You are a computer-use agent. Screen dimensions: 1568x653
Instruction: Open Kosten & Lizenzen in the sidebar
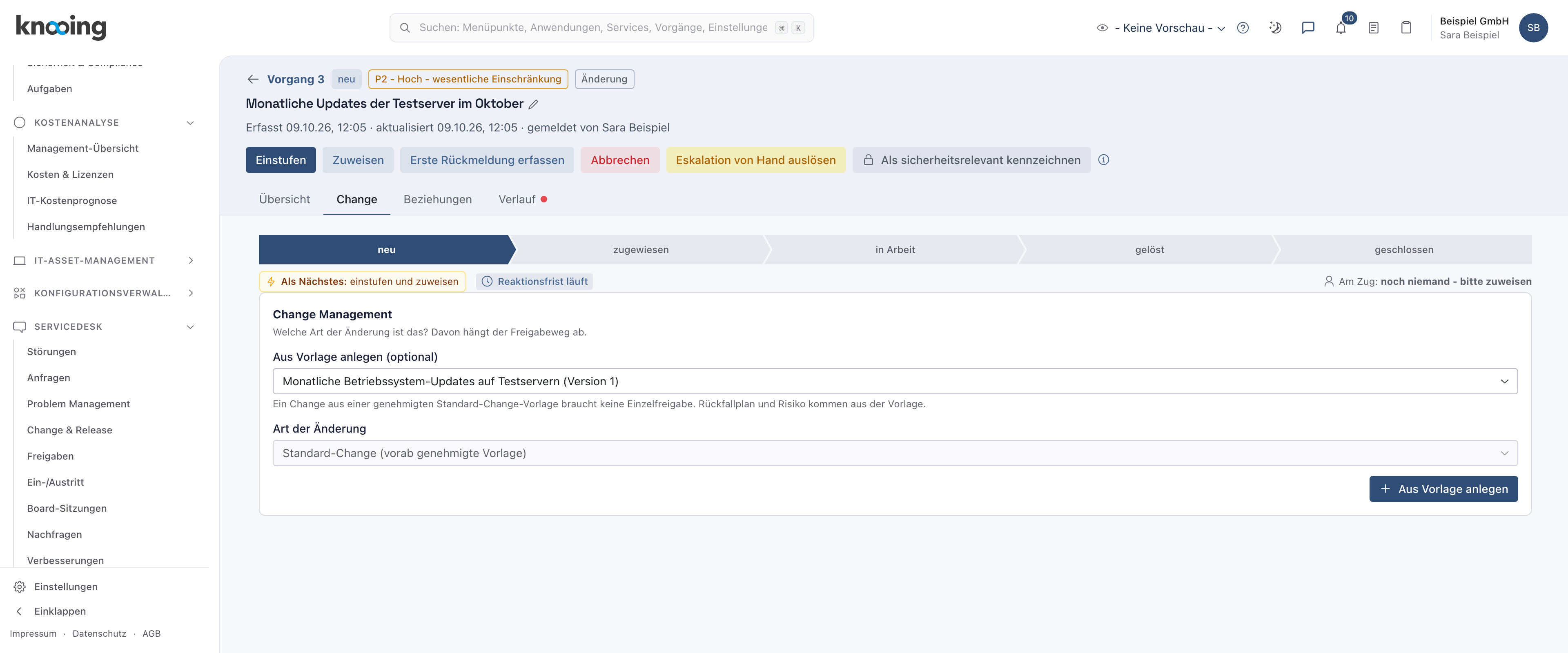[x=70, y=175]
